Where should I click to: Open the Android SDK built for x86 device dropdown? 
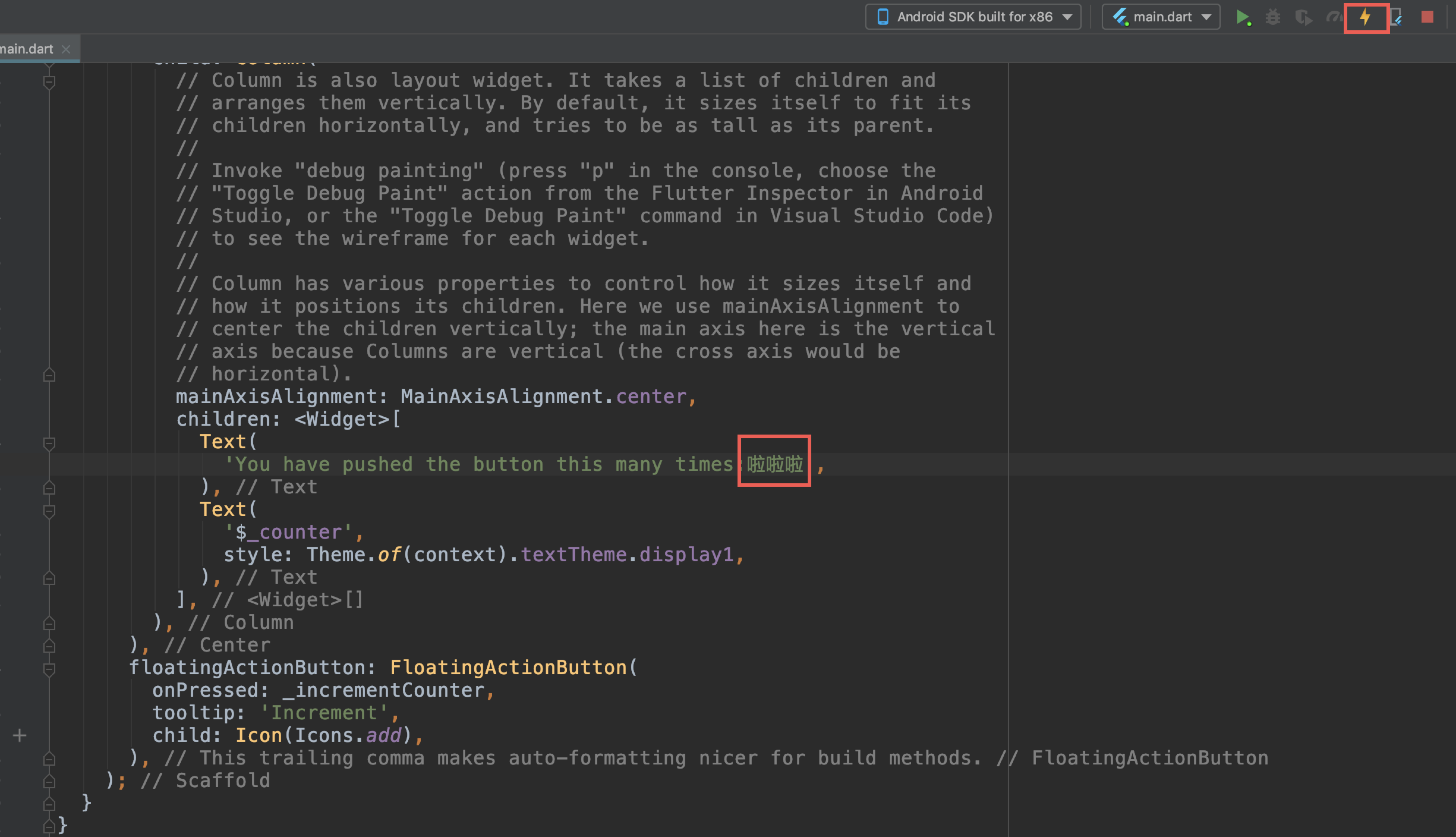tap(973, 17)
